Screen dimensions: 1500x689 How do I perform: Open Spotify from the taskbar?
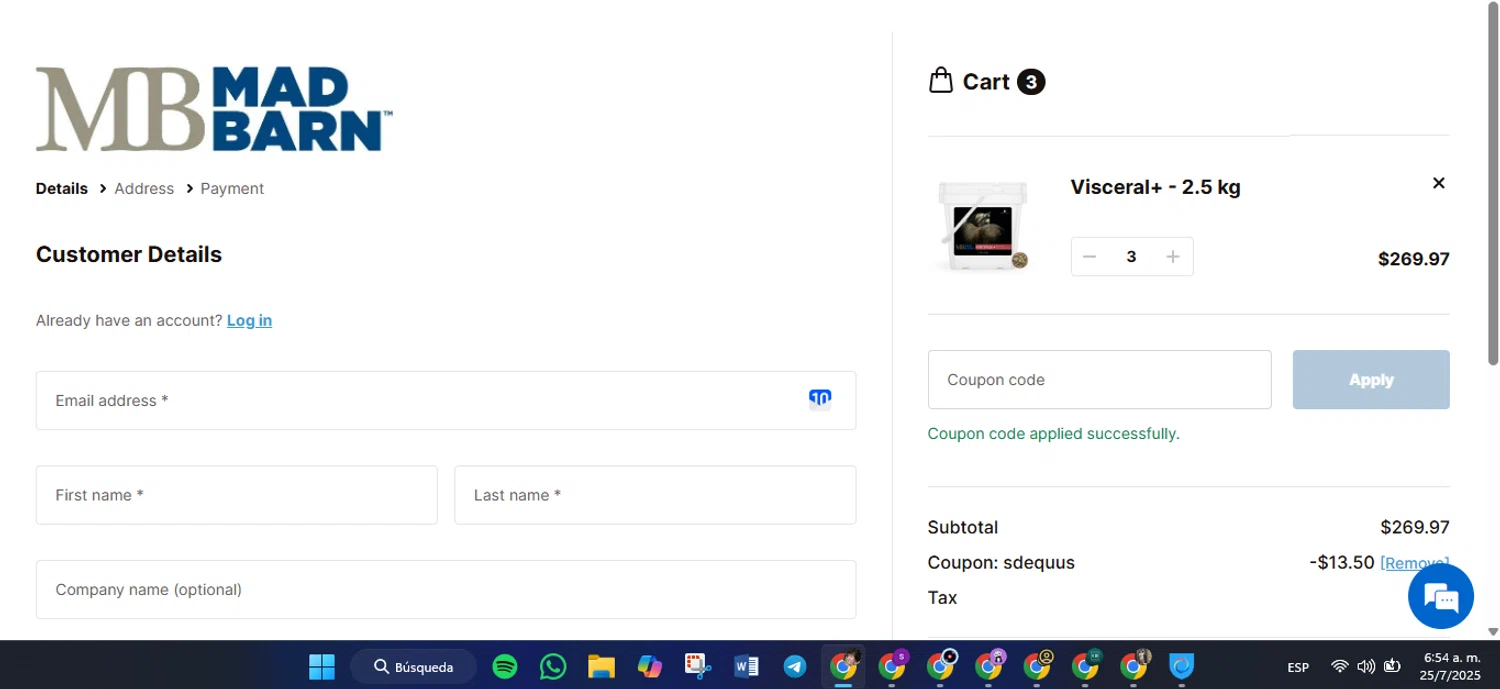pyautogui.click(x=505, y=666)
